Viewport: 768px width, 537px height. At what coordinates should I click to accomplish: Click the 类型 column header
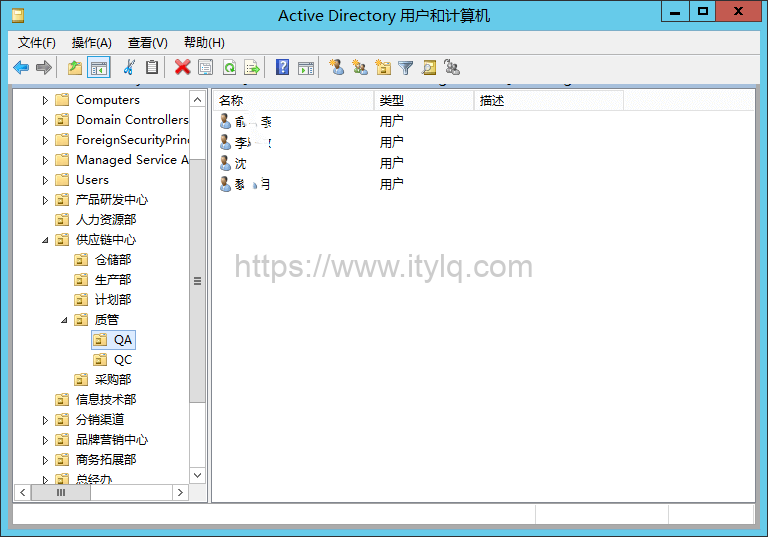pos(423,100)
